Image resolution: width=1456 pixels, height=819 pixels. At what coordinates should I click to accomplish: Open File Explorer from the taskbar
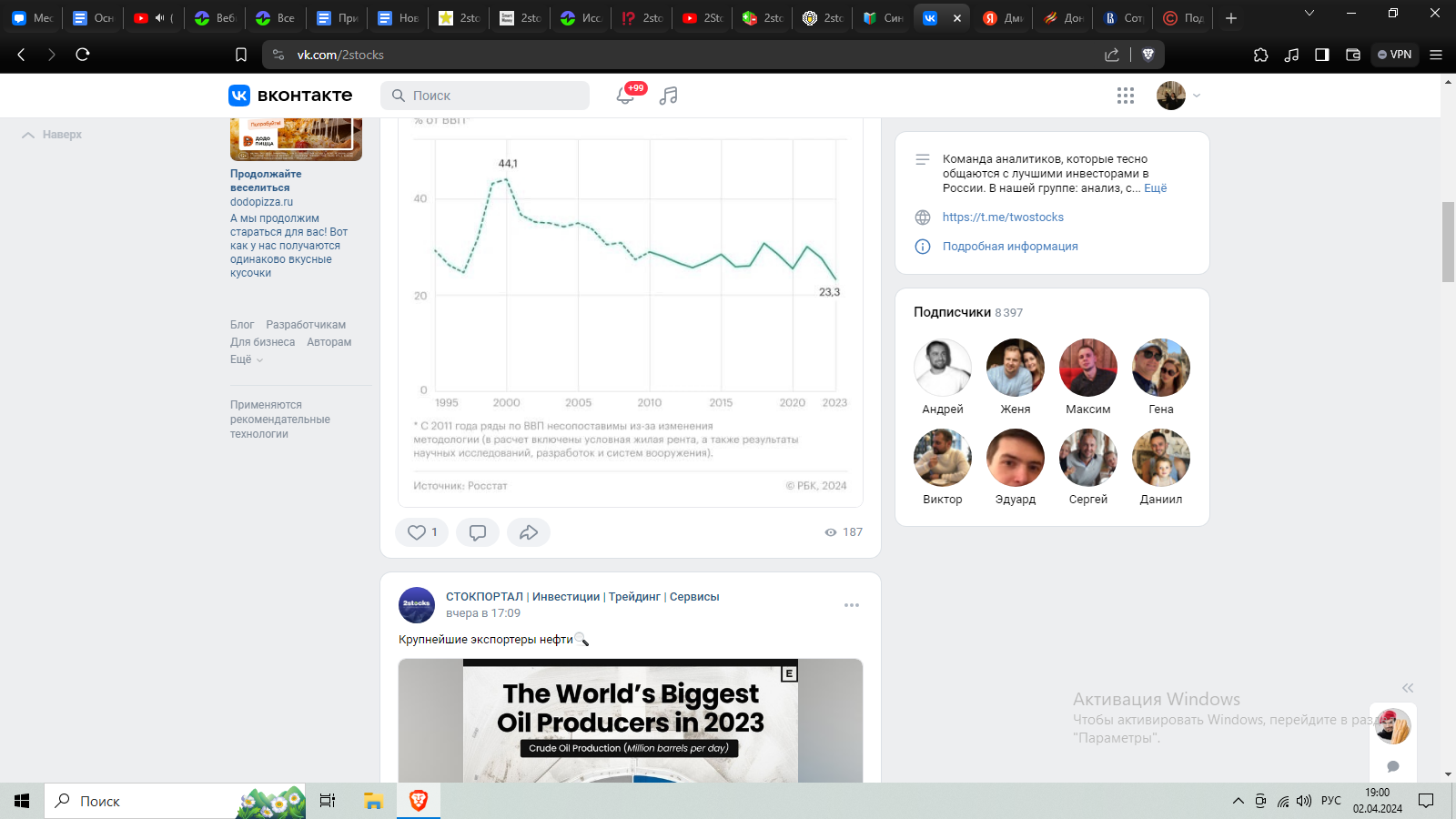point(373,801)
